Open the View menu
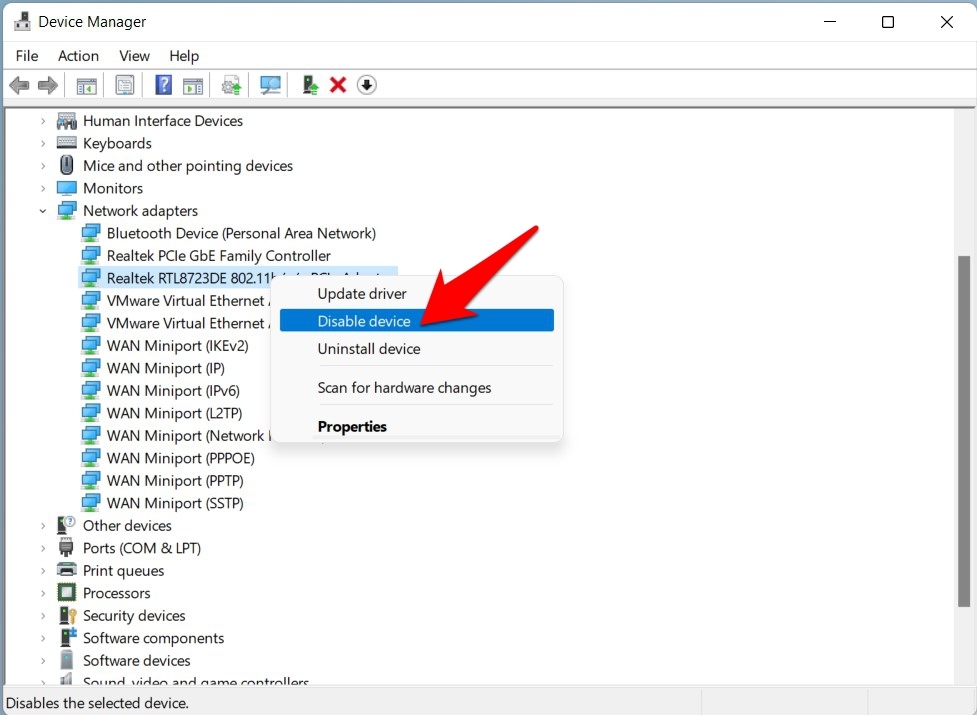This screenshot has width=977, height=715. 133,56
